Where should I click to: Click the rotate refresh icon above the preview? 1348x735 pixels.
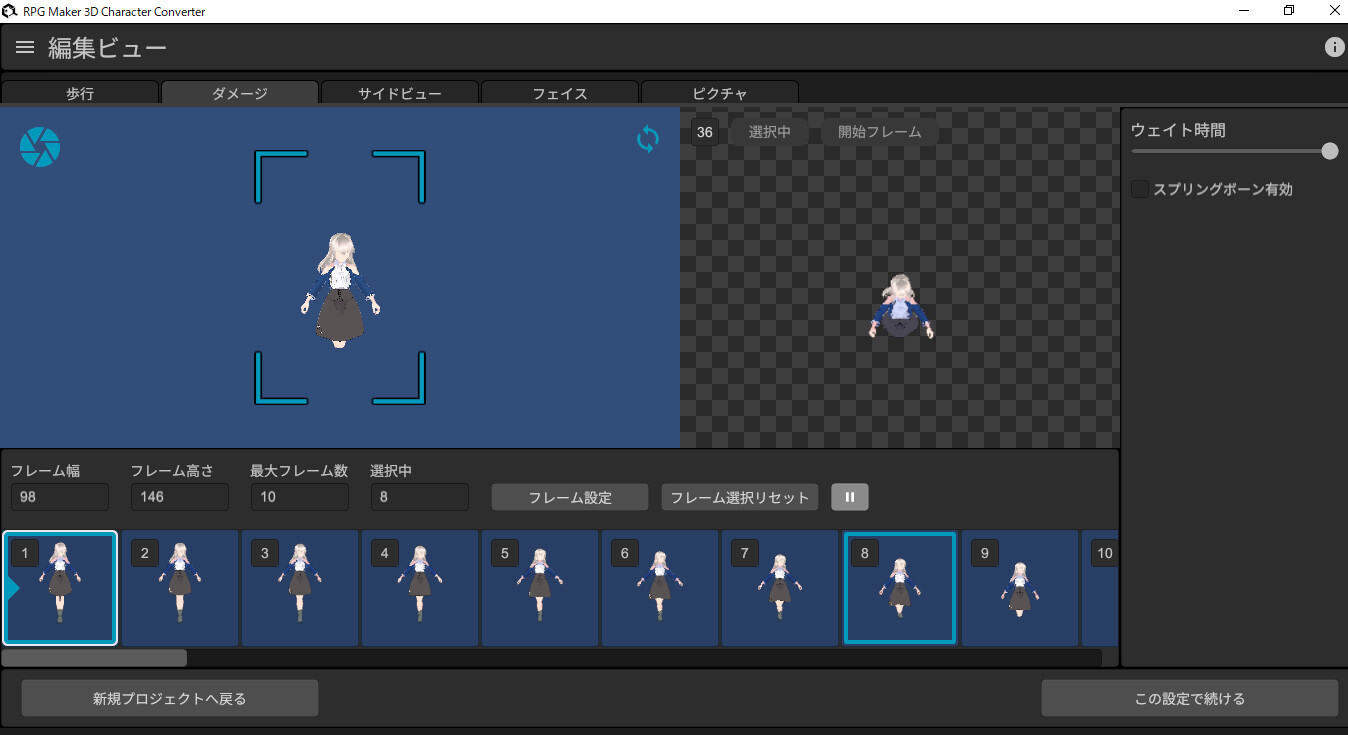[647, 139]
